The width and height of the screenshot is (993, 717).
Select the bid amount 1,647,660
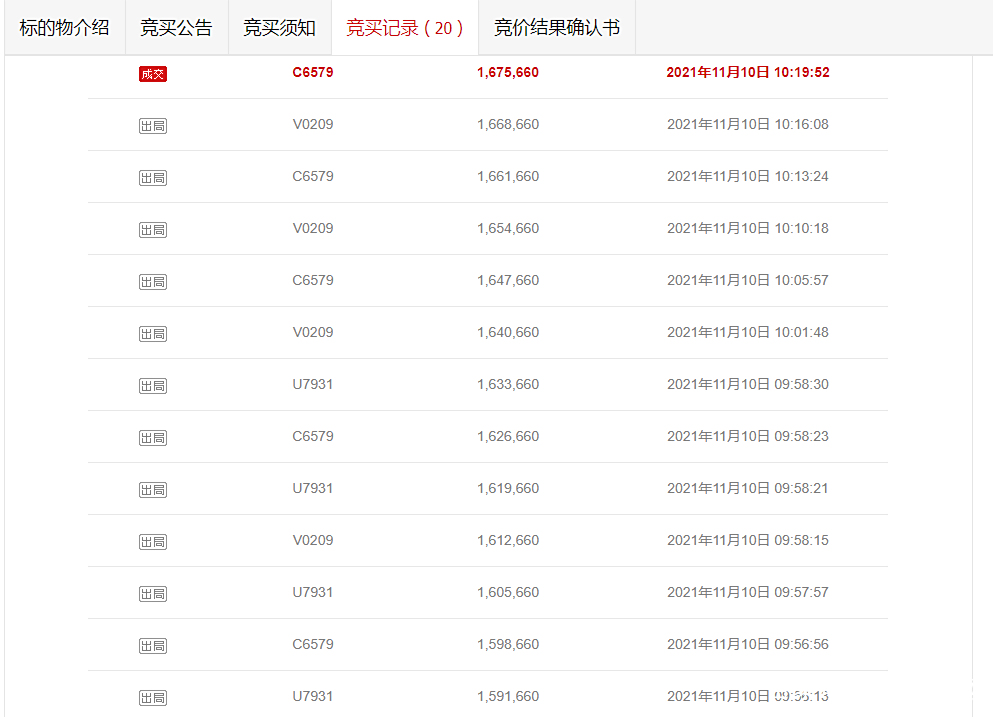pyautogui.click(x=508, y=280)
